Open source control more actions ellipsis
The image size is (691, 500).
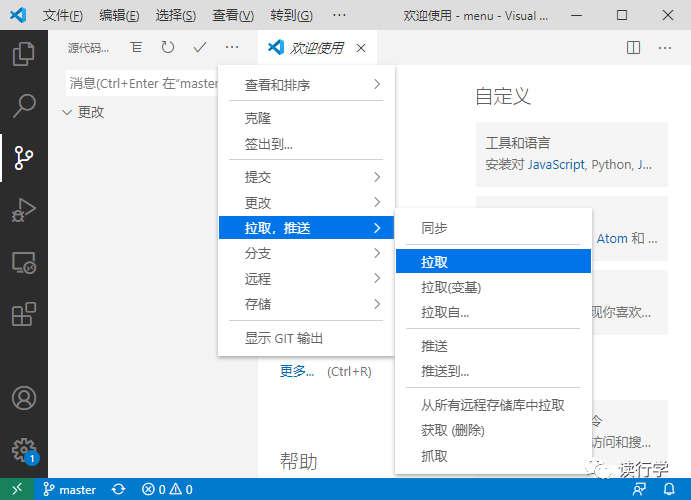(232, 47)
